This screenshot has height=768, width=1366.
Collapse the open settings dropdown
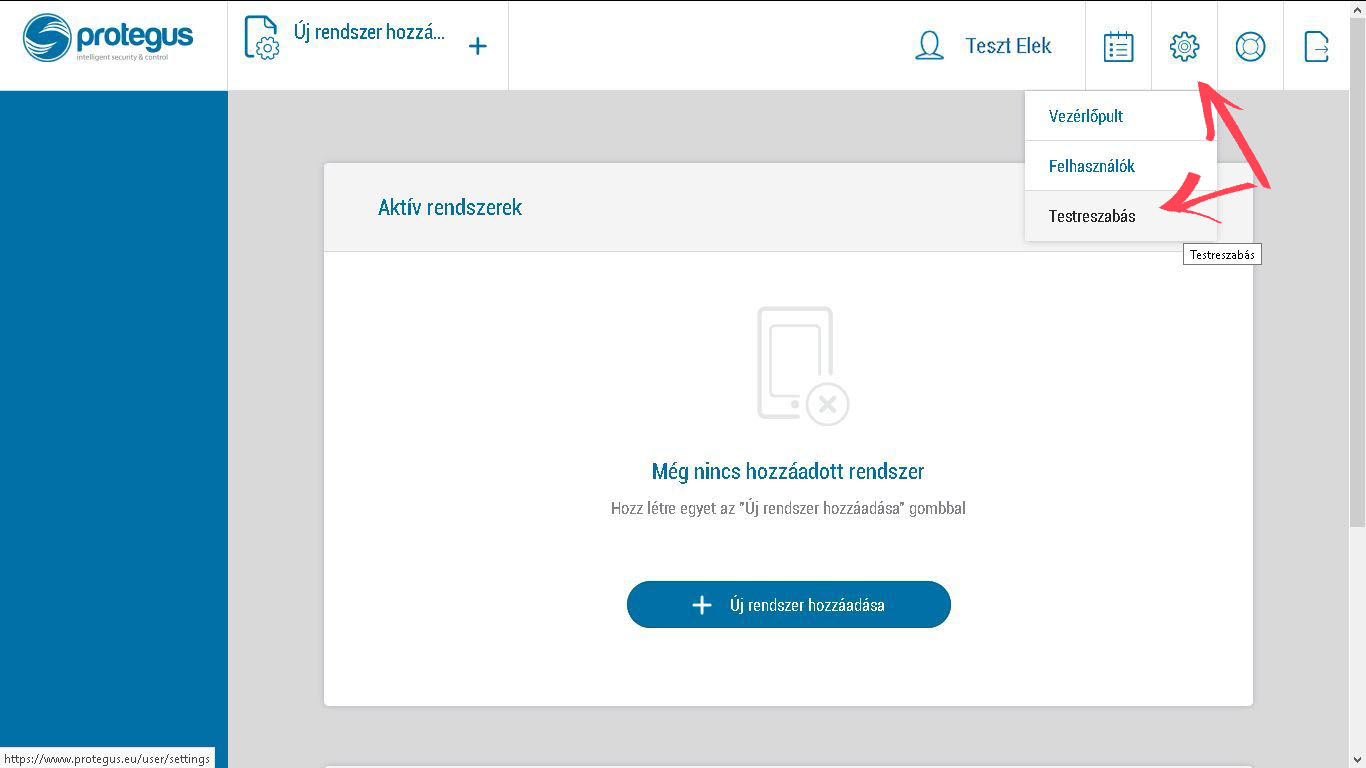click(1183, 45)
